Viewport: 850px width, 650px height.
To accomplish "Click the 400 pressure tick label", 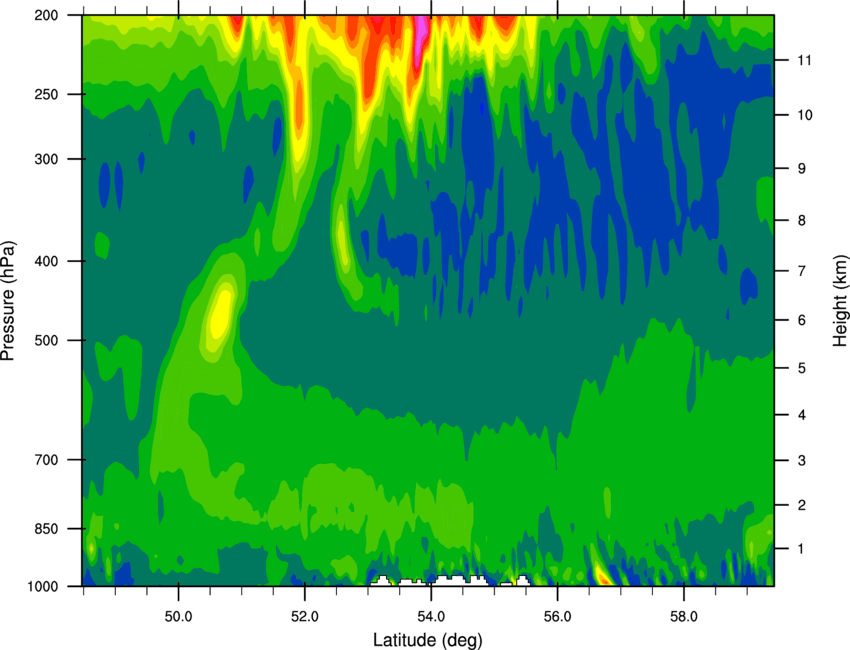I will pyautogui.click(x=46, y=261).
